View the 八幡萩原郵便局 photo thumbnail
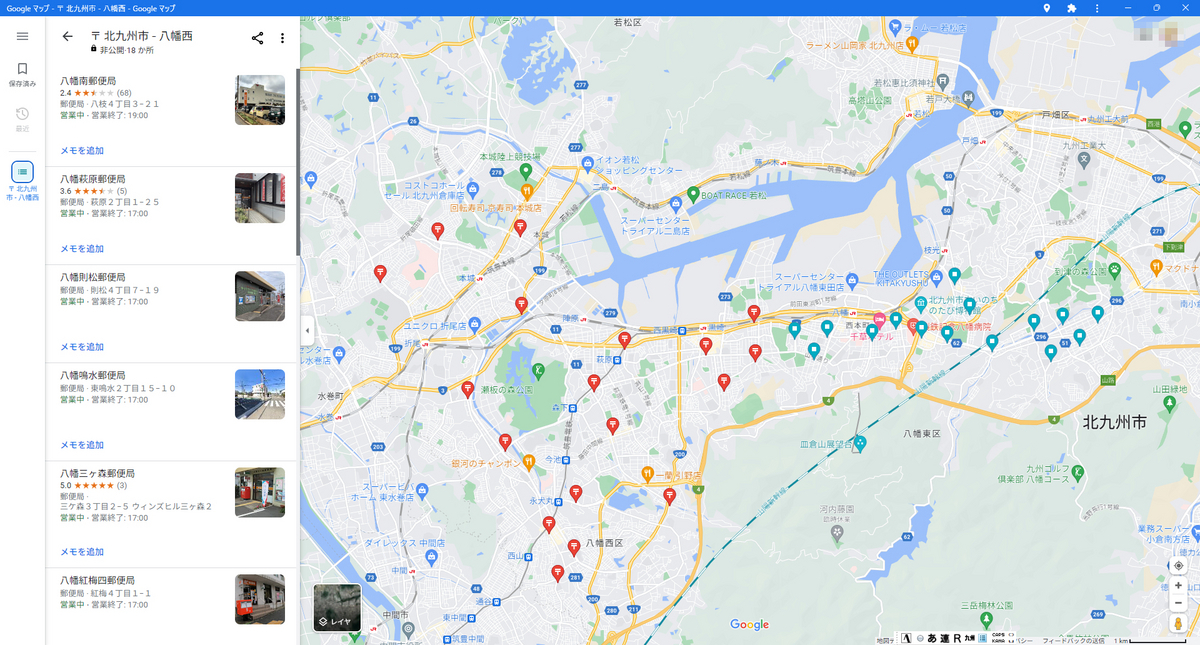 tap(260, 198)
